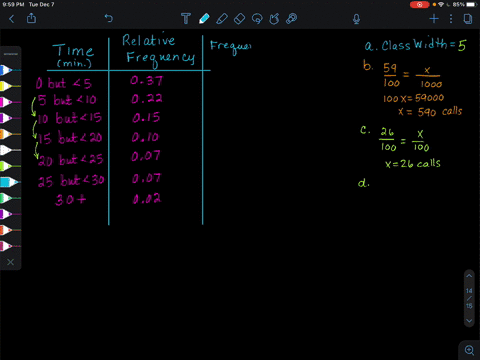Go to previous page with up chevron
The width and height of the screenshot is (480, 360).
pyautogui.click(x=469, y=276)
